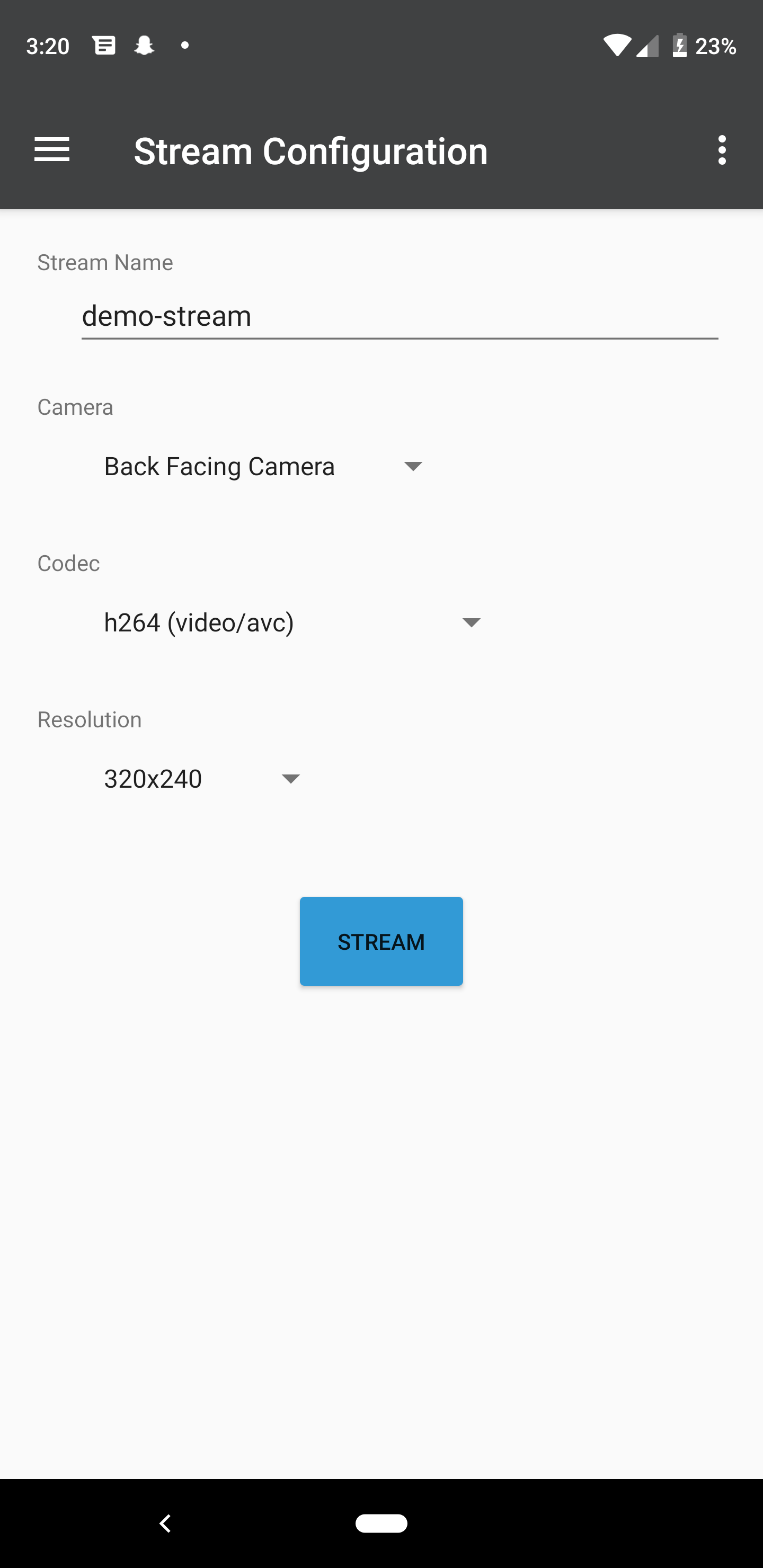Click the cellular signal icon
This screenshot has width=763, height=1568.
(x=647, y=46)
